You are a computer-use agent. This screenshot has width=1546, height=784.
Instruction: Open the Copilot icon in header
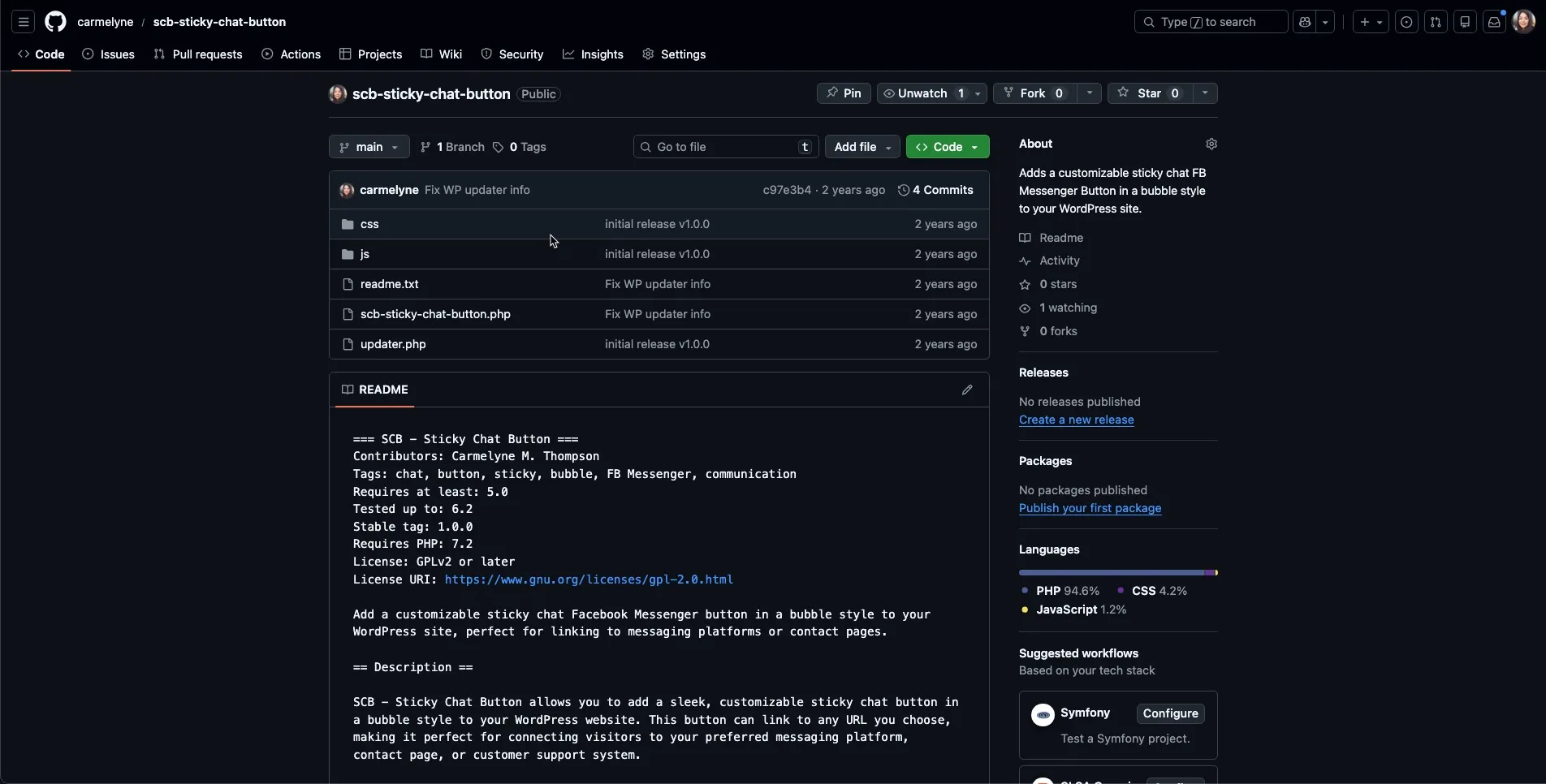[1305, 22]
